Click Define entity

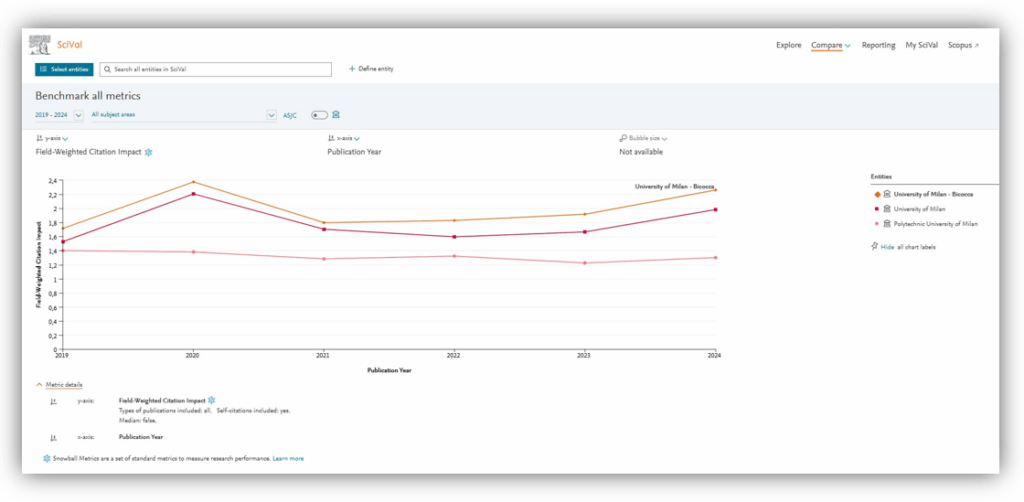point(376,69)
